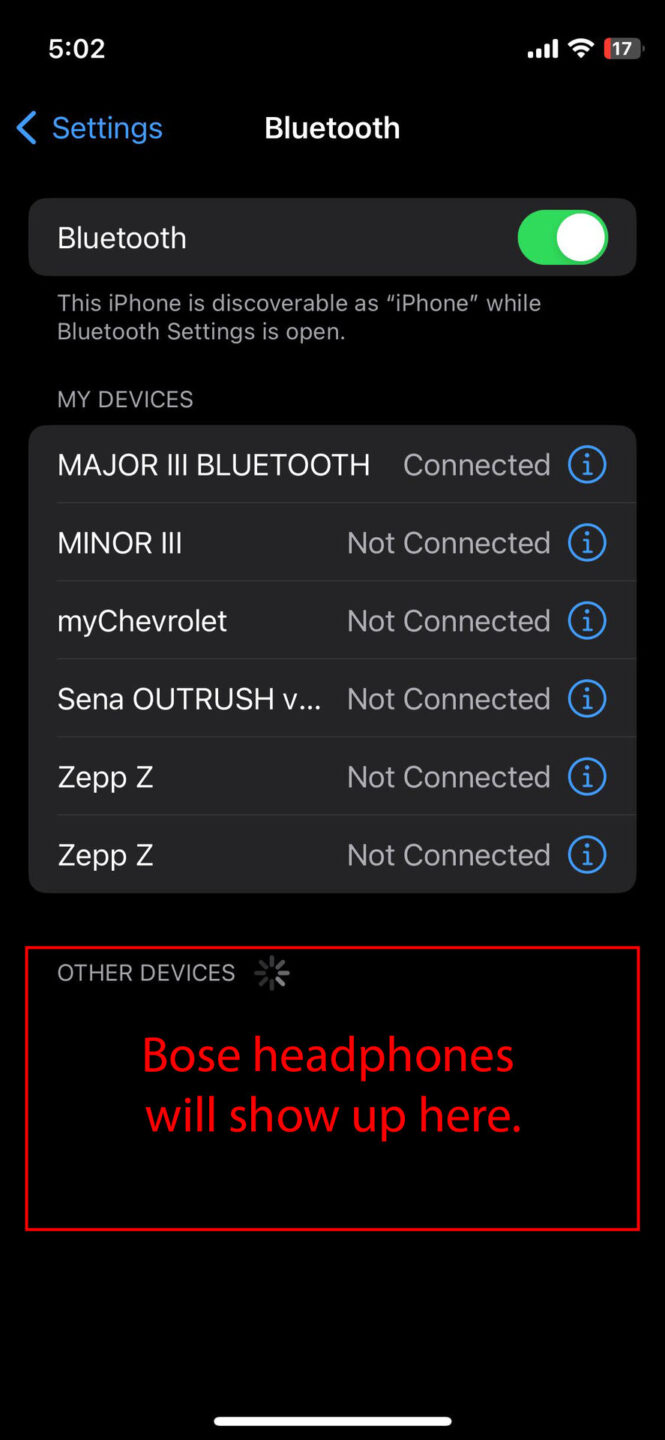Image resolution: width=665 pixels, height=1440 pixels.
Task: Show myChevrolet device info details
Action: pos(587,621)
